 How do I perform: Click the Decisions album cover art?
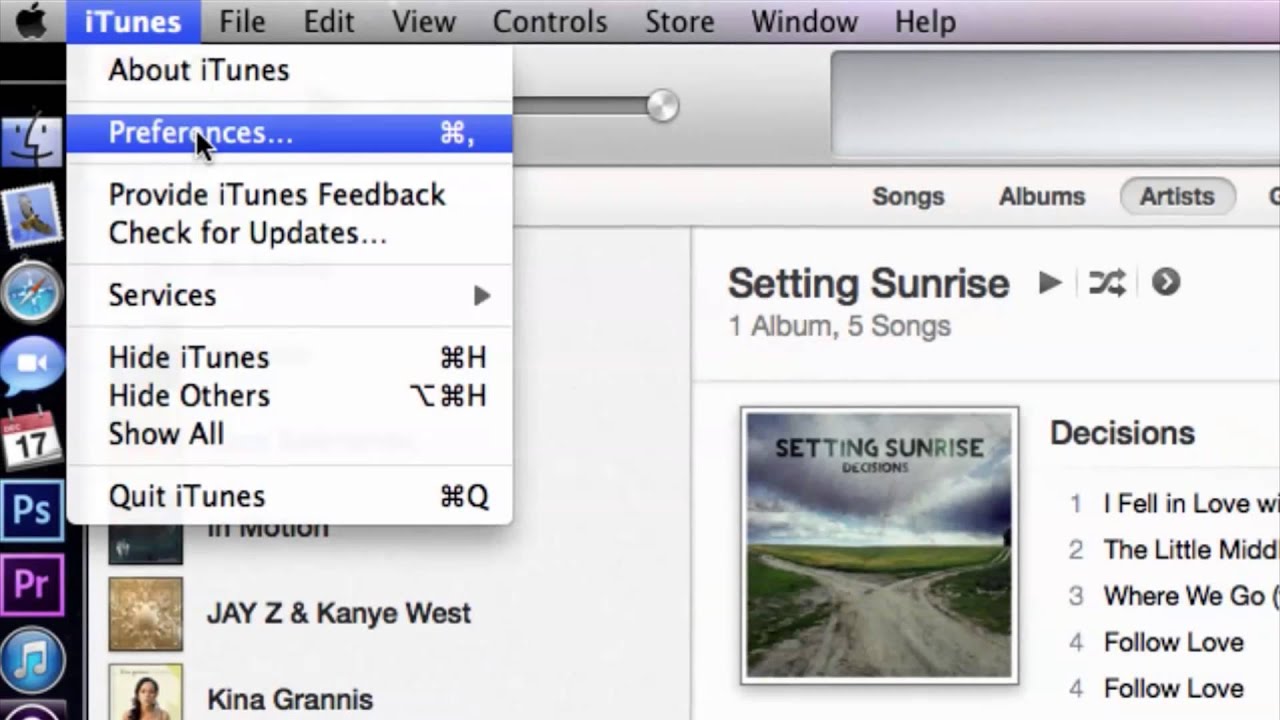coord(880,545)
